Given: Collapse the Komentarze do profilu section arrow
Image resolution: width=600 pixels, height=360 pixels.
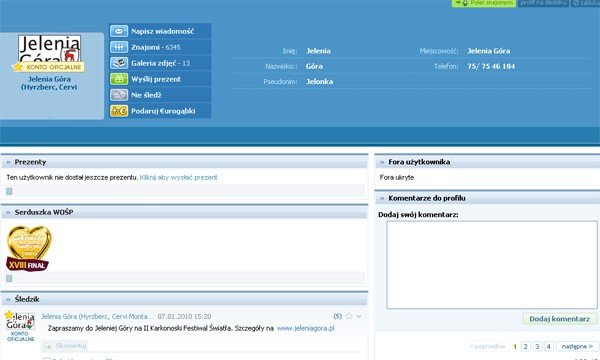Looking at the screenshot, I should (382, 198).
